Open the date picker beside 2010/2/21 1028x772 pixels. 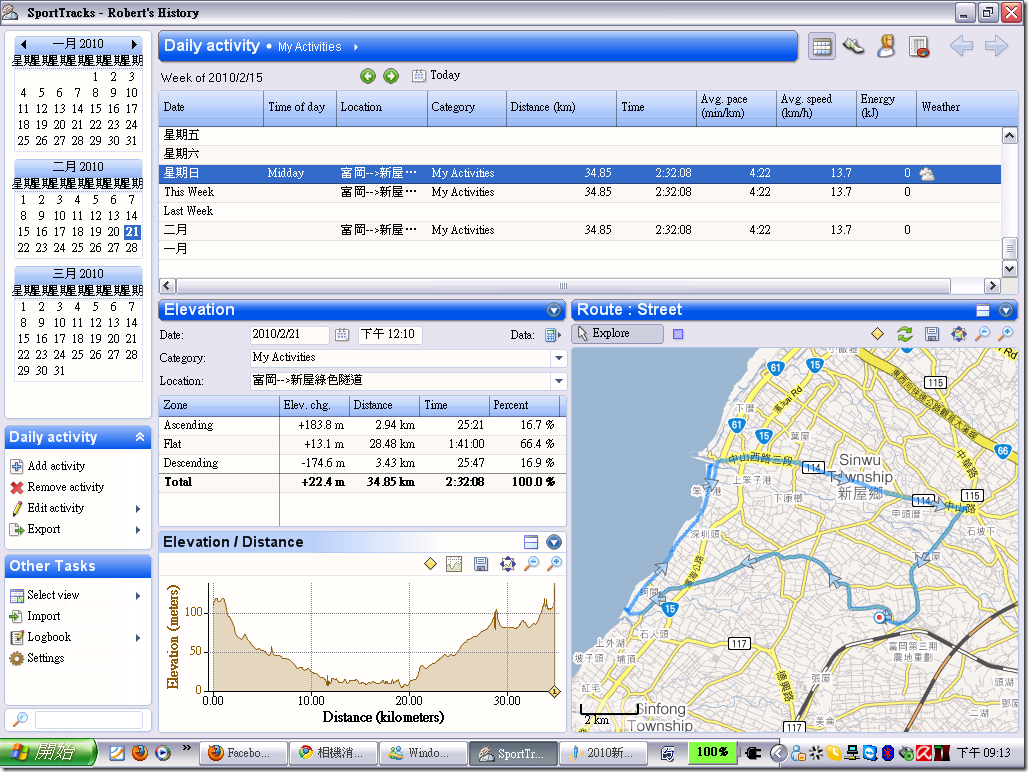[x=342, y=335]
